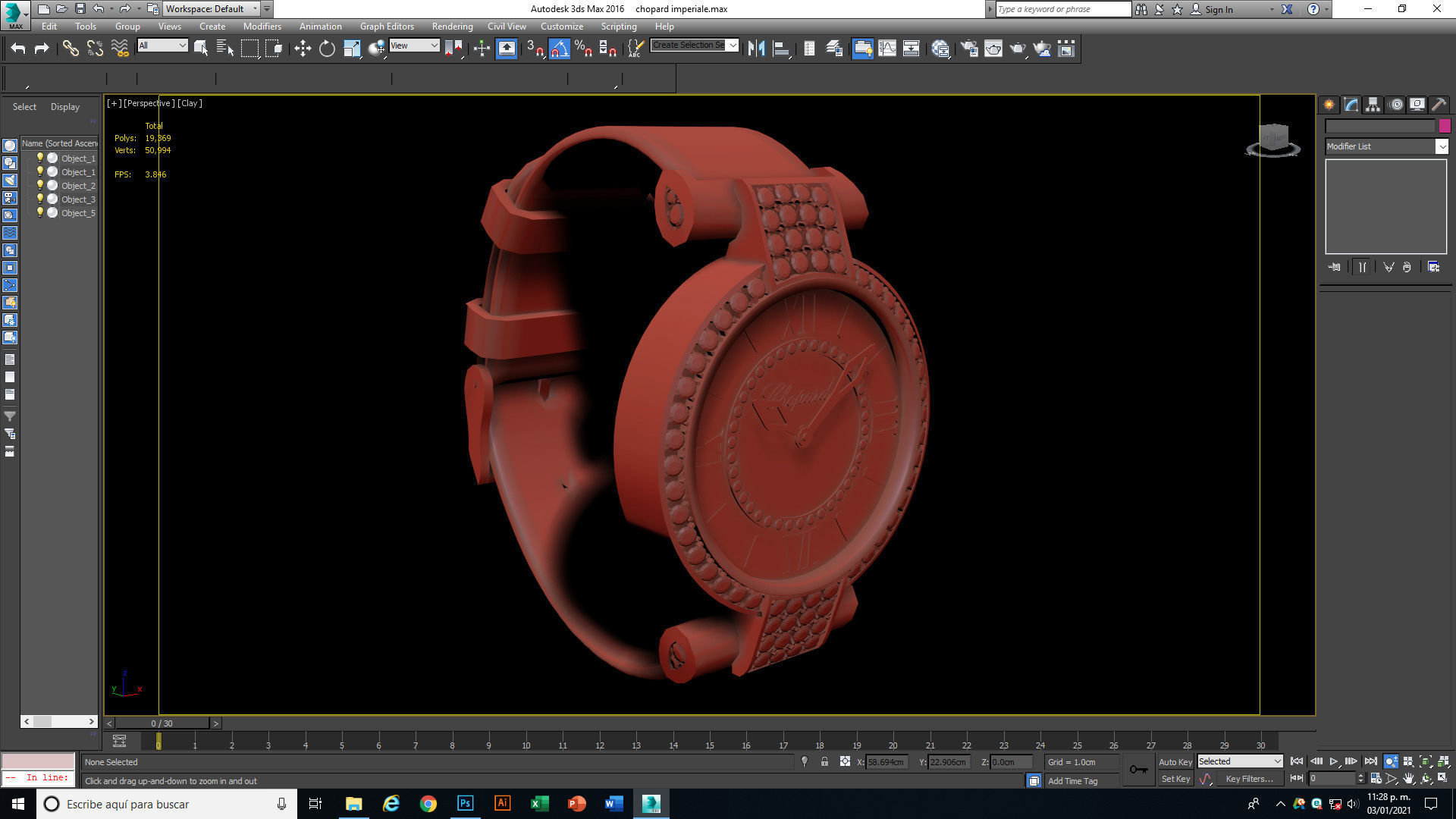
Task: Open the key mode Selected dropdown
Action: click(1240, 761)
